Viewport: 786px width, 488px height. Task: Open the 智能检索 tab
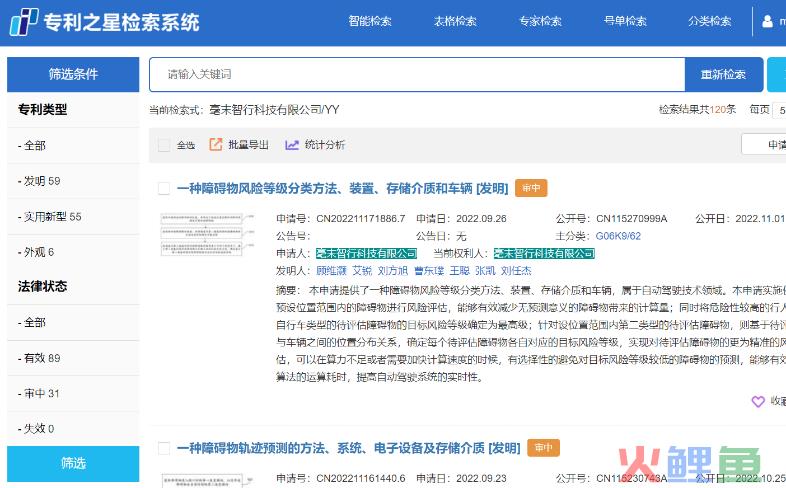click(x=370, y=21)
